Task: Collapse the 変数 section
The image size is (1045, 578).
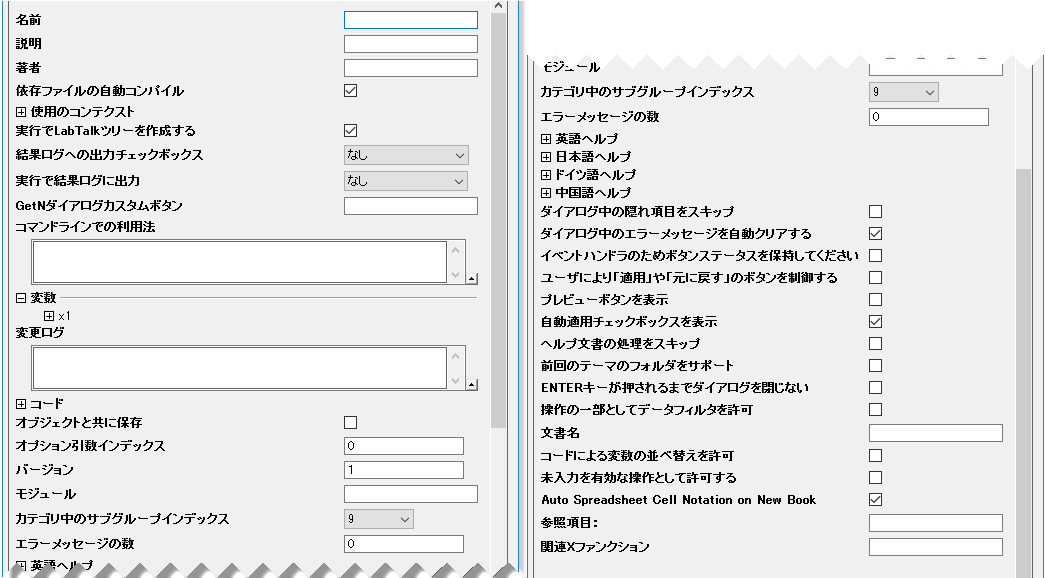Action: coord(21,298)
